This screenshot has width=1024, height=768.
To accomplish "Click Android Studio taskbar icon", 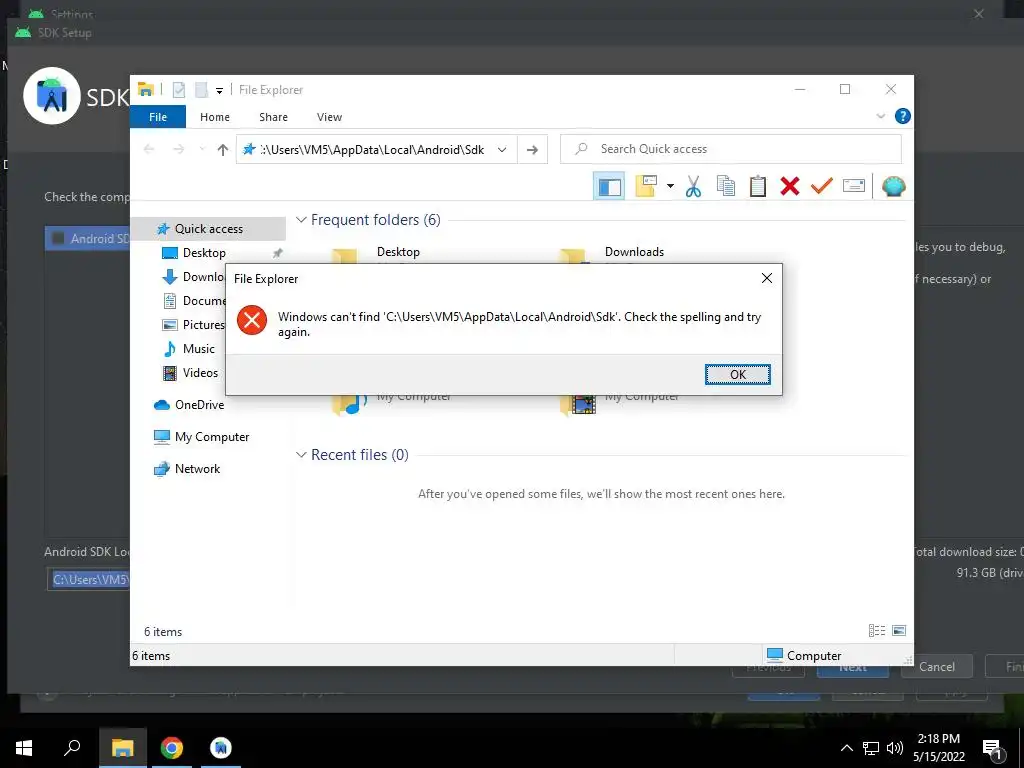I will 221,748.
